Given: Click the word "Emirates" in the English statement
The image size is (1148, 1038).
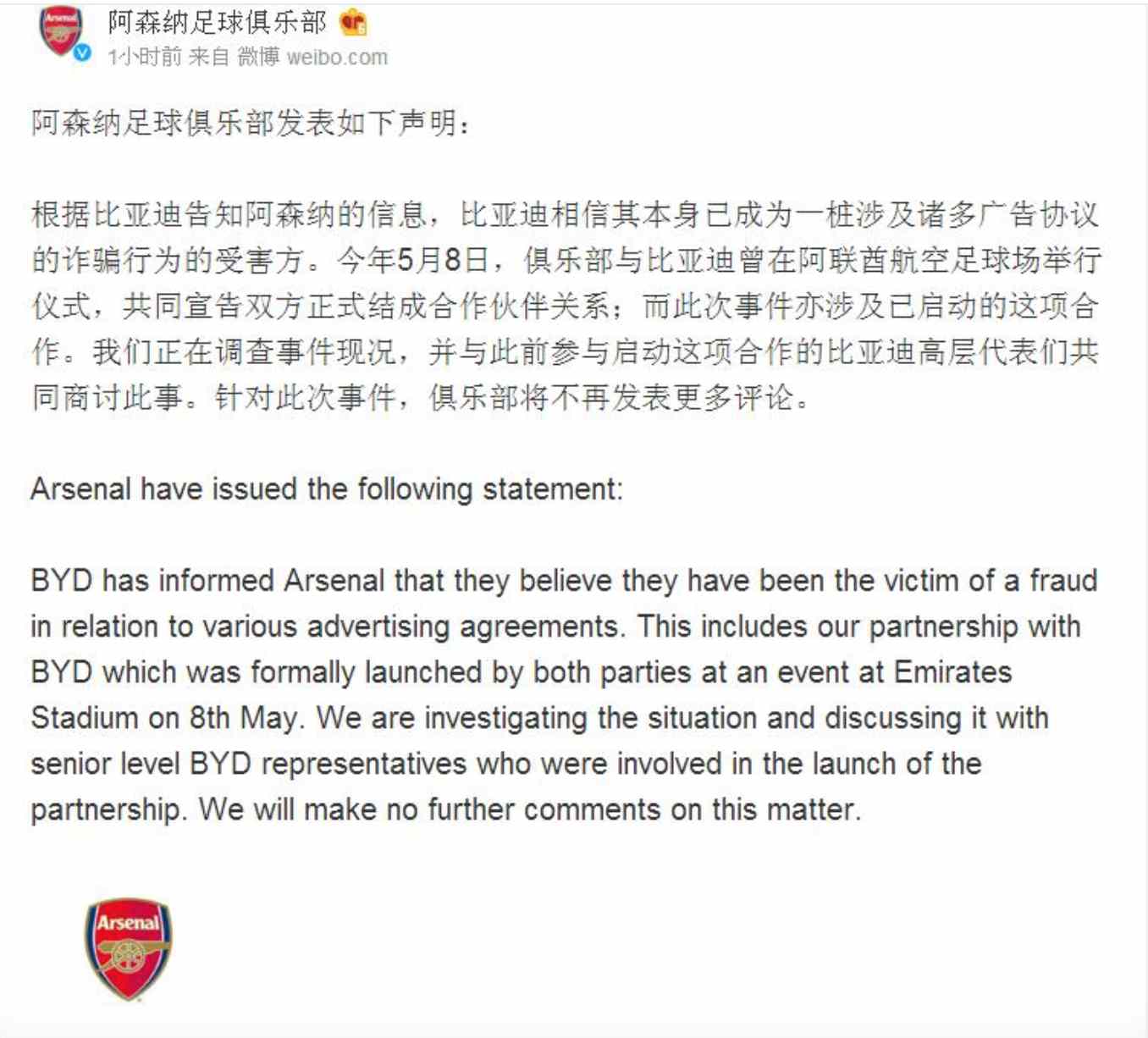Looking at the screenshot, I should click(952, 672).
